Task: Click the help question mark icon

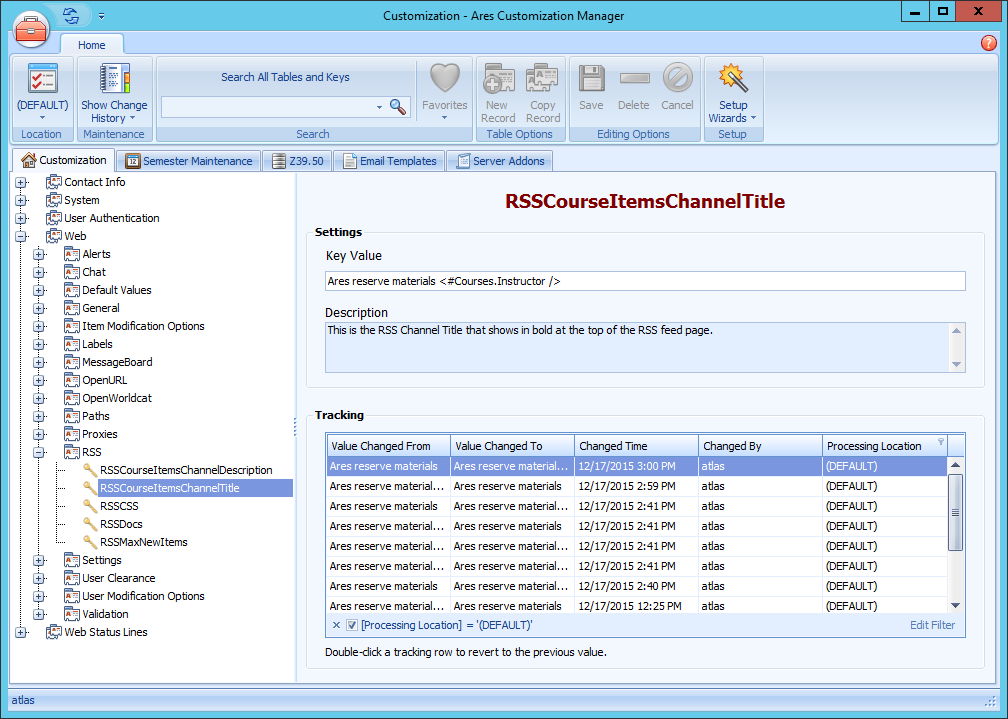Action: pyautogui.click(x=989, y=43)
